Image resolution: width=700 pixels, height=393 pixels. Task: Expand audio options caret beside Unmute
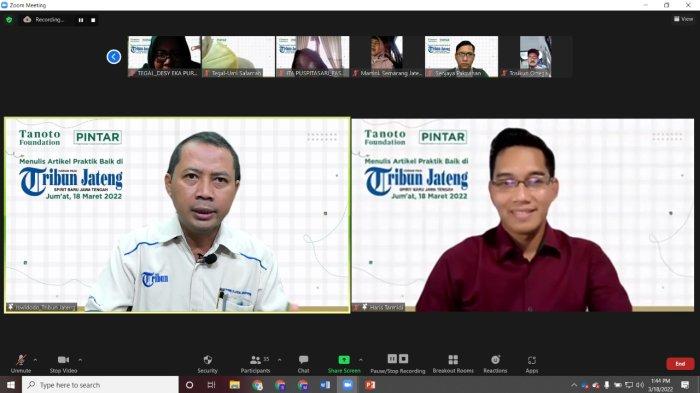coord(35,360)
